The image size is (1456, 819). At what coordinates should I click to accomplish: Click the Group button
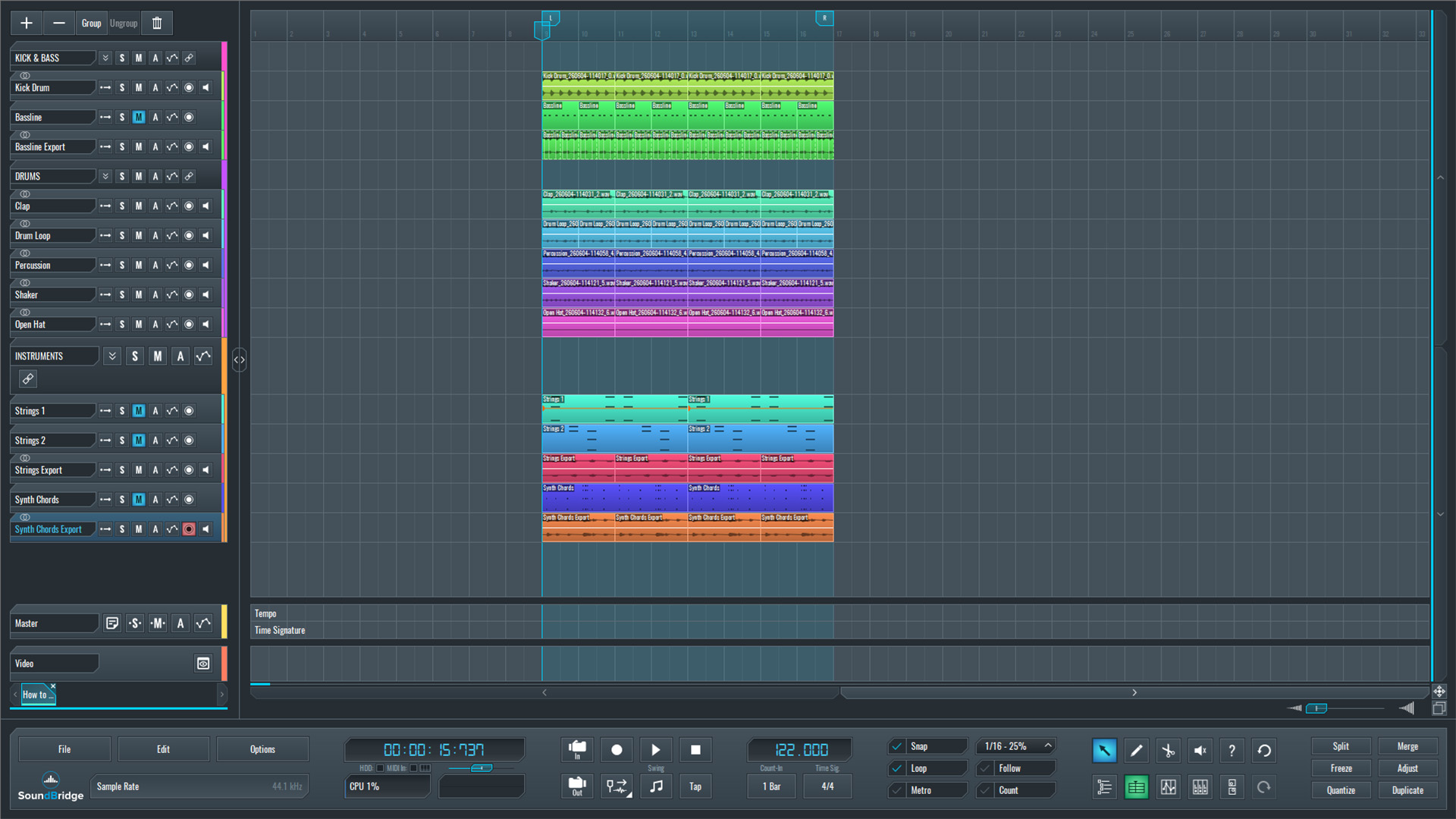[91, 23]
